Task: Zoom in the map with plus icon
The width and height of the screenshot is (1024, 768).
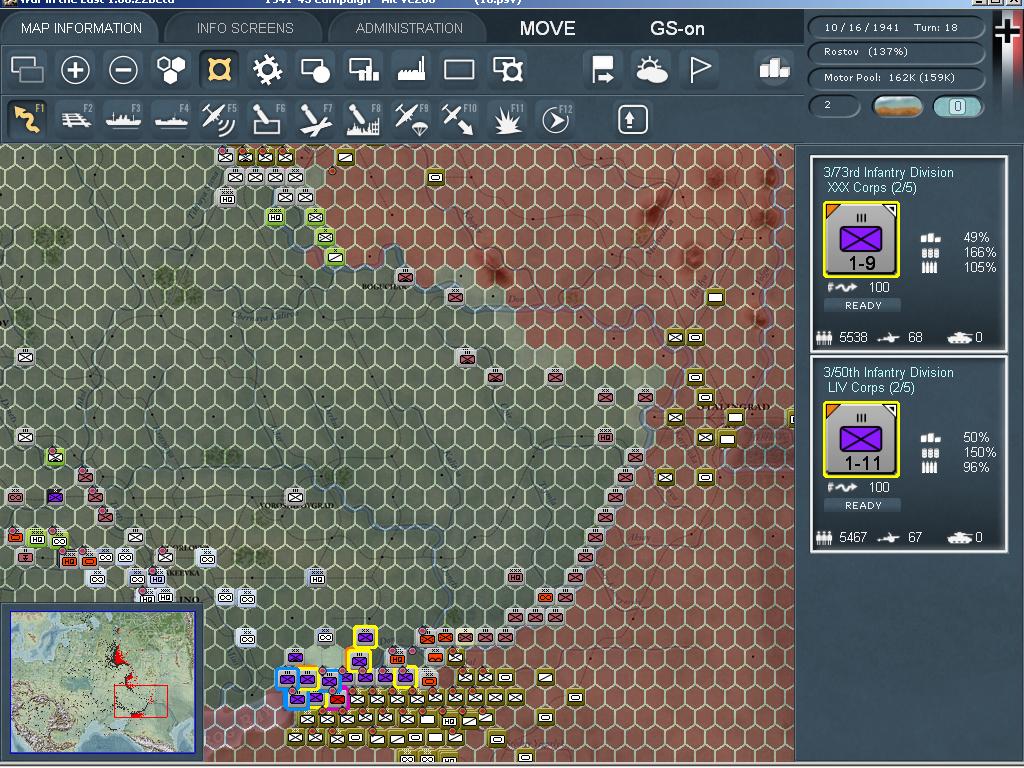Action: coord(75,70)
